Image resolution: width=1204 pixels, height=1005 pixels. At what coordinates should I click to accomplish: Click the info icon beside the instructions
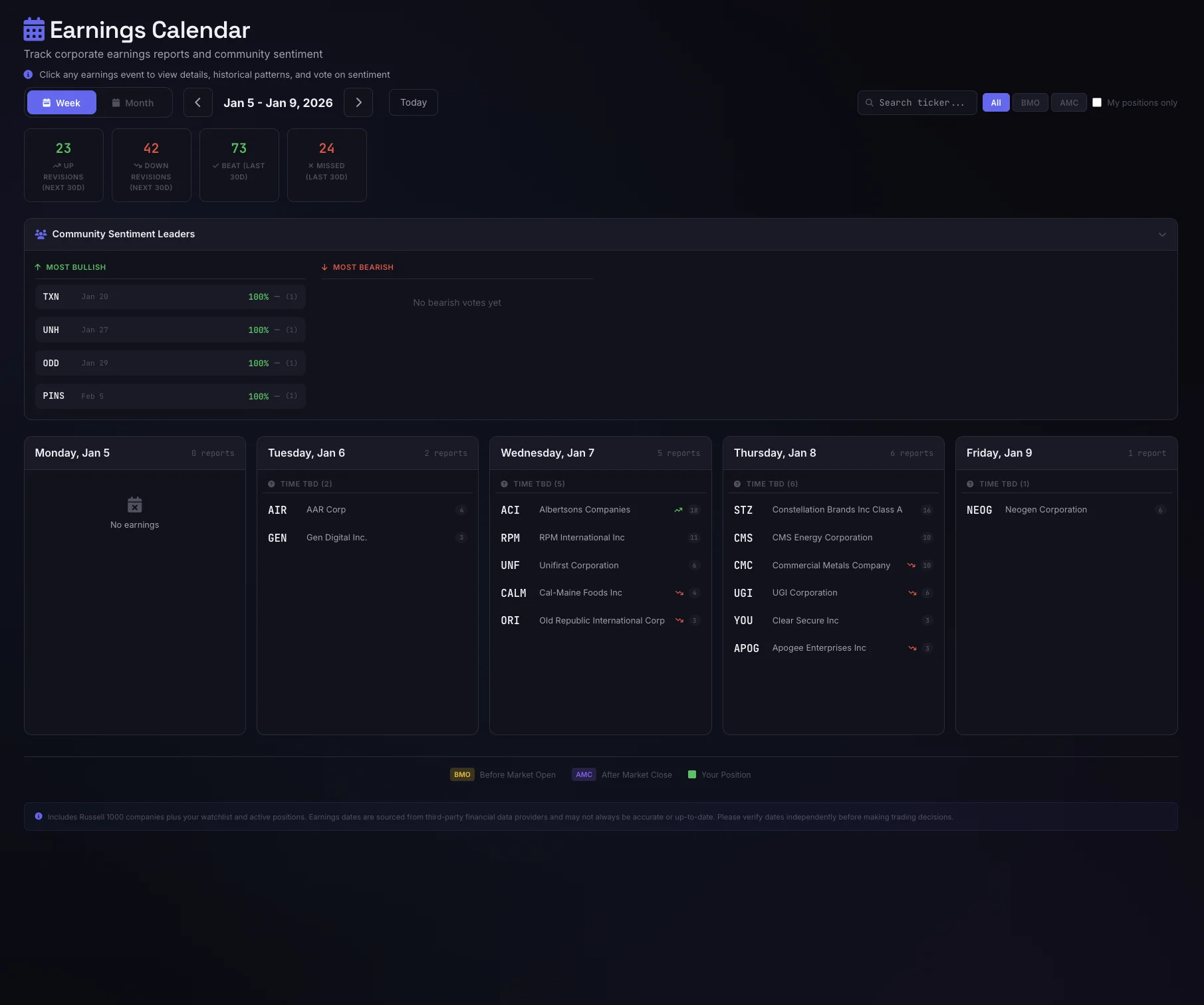(x=28, y=74)
